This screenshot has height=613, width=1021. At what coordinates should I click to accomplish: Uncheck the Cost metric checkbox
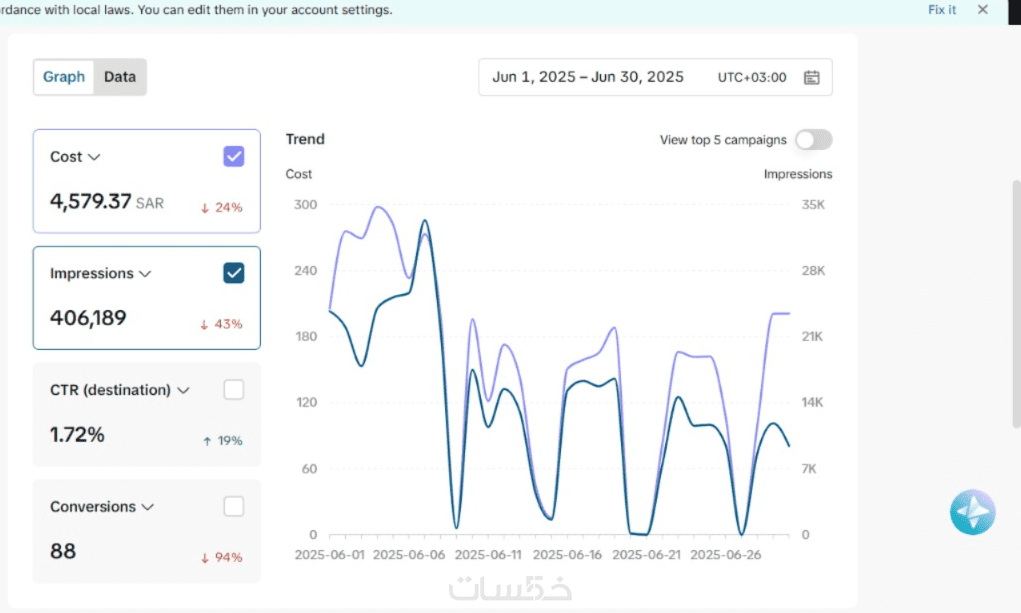[x=233, y=156]
